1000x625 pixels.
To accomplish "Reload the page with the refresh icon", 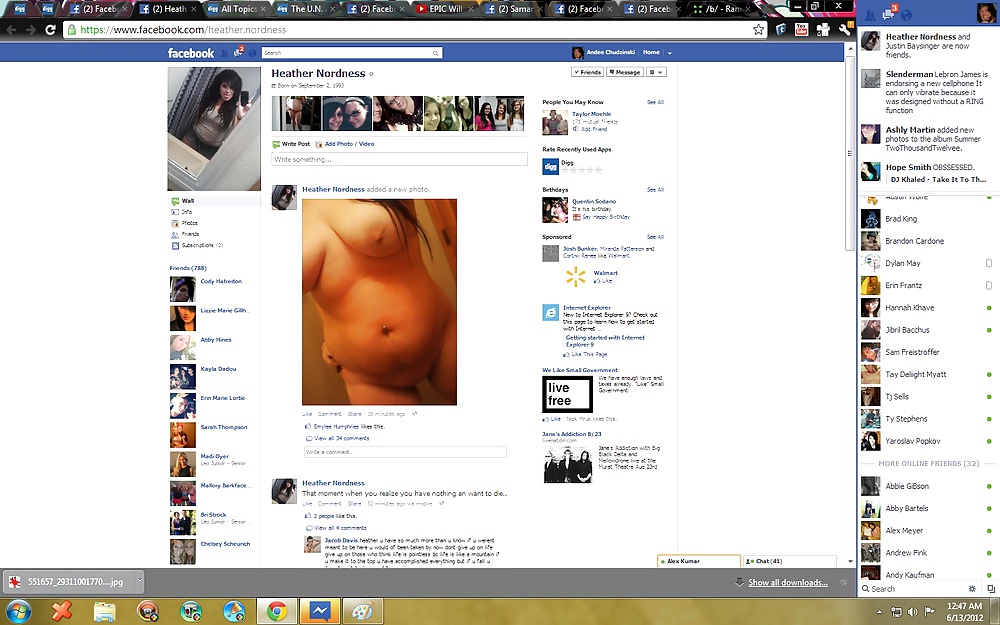I will tap(50, 29).
